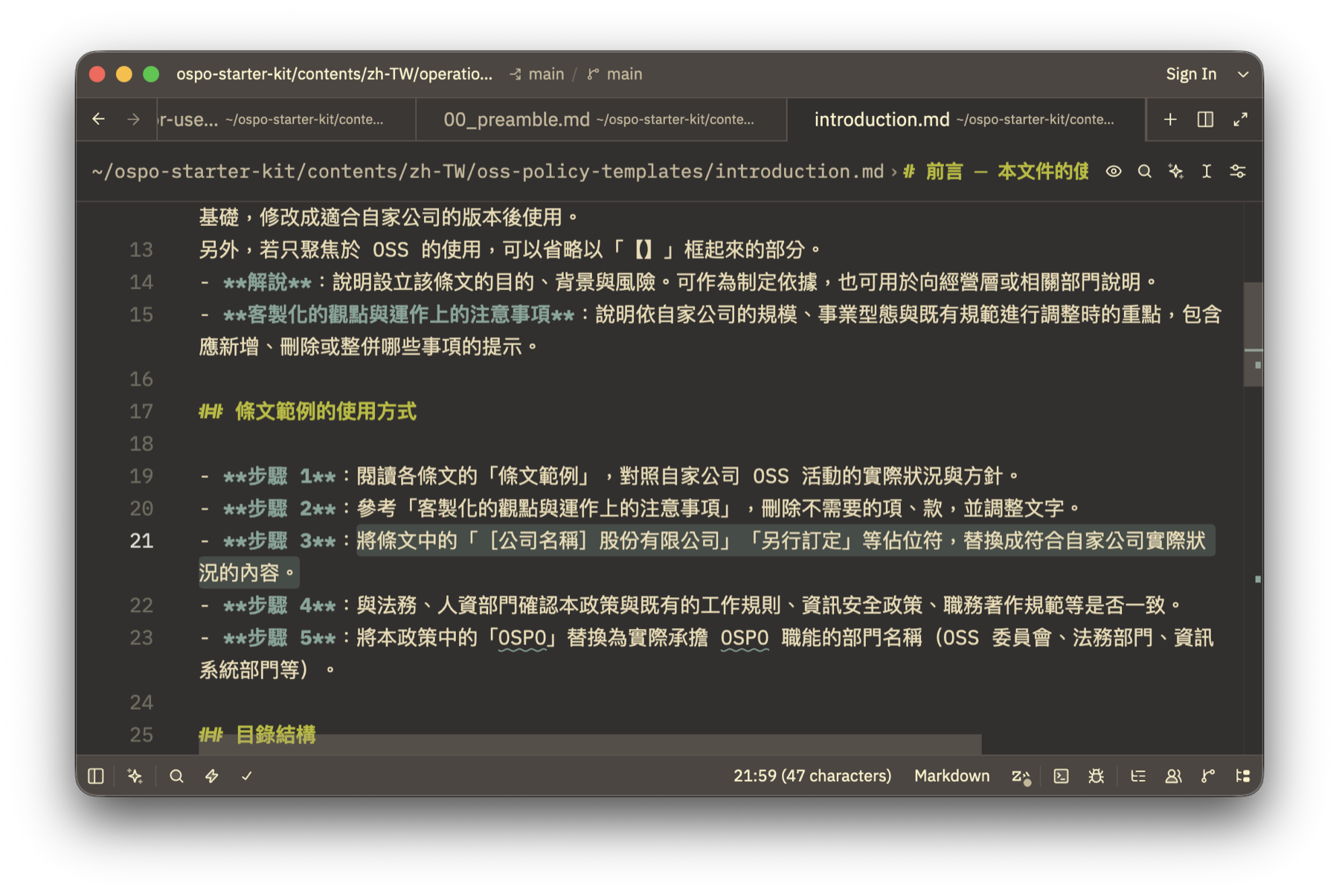Open assistant sparkle icon in status bar
This screenshot has width=1339, height=896.
click(135, 776)
